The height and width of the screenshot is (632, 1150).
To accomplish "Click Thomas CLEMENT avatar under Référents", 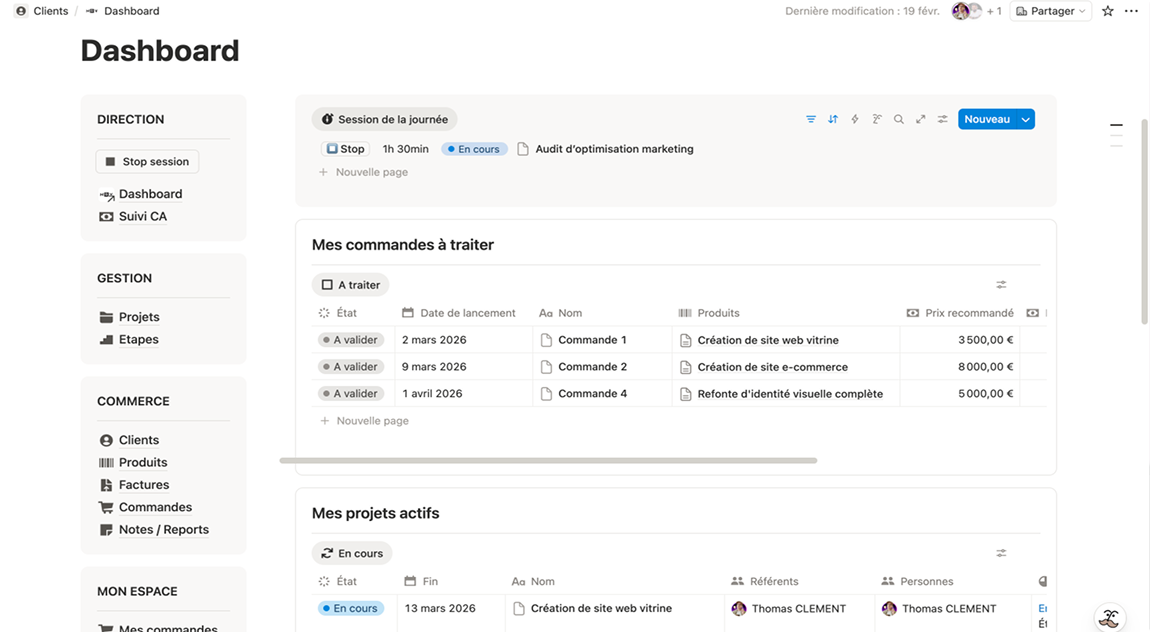I will [739, 609].
